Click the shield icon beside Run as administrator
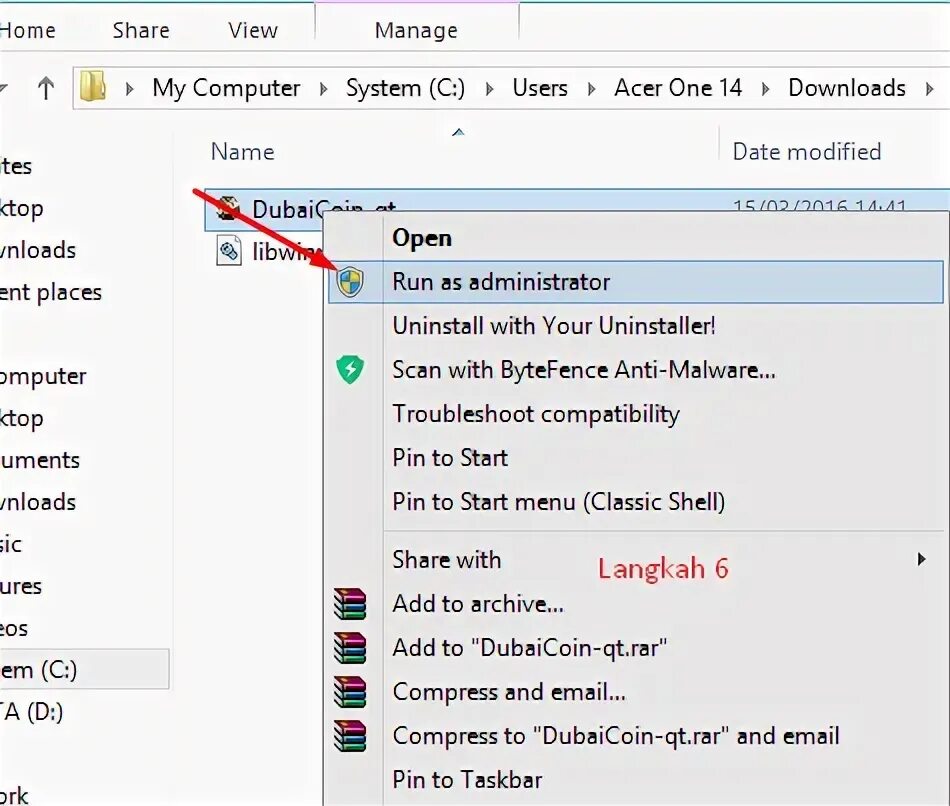The height and width of the screenshot is (806, 950). click(x=350, y=282)
